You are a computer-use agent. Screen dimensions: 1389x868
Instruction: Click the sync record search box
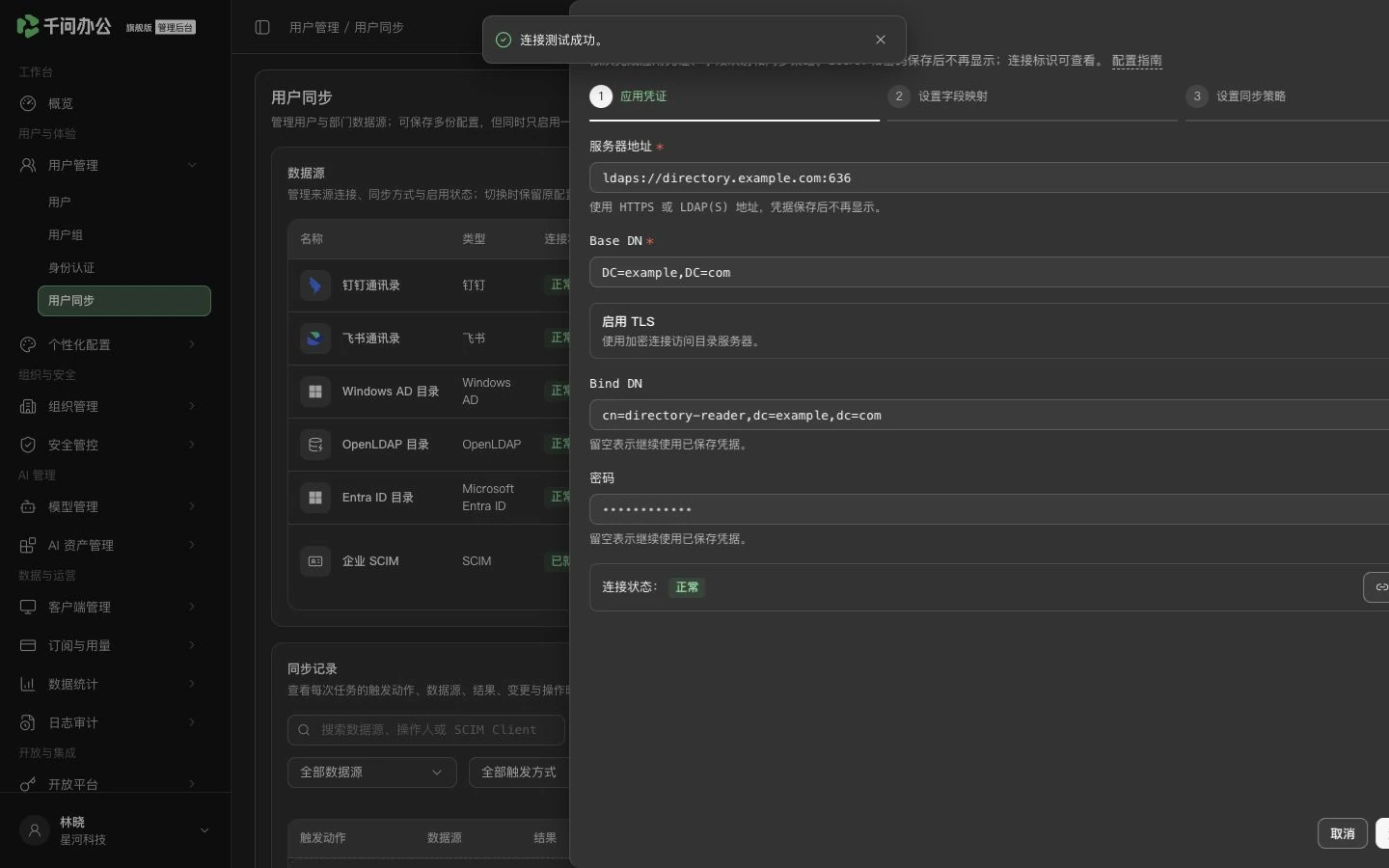click(x=426, y=730)
